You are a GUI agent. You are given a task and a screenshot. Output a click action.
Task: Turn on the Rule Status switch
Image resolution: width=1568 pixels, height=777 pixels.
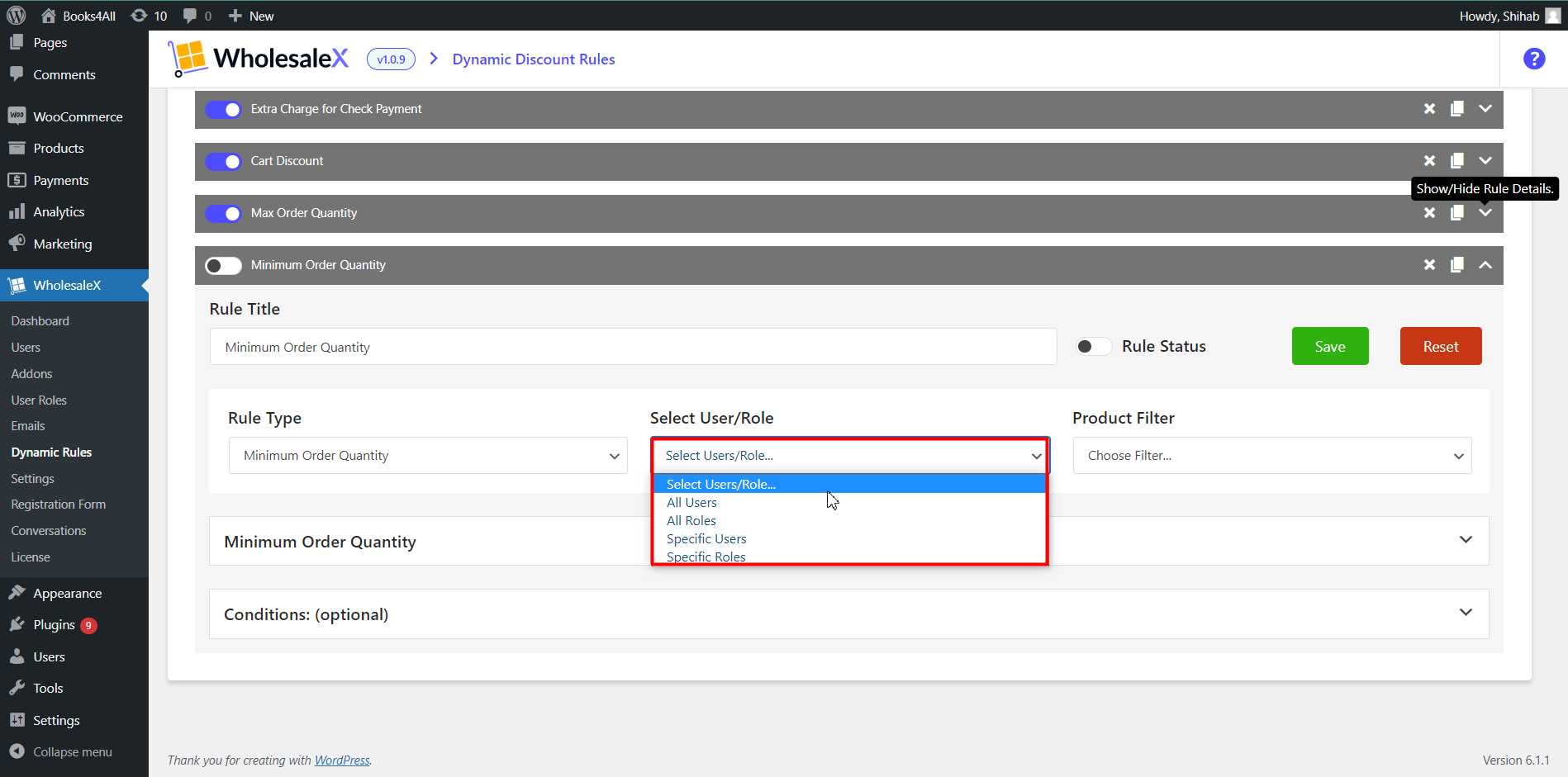click(1093, 346)
